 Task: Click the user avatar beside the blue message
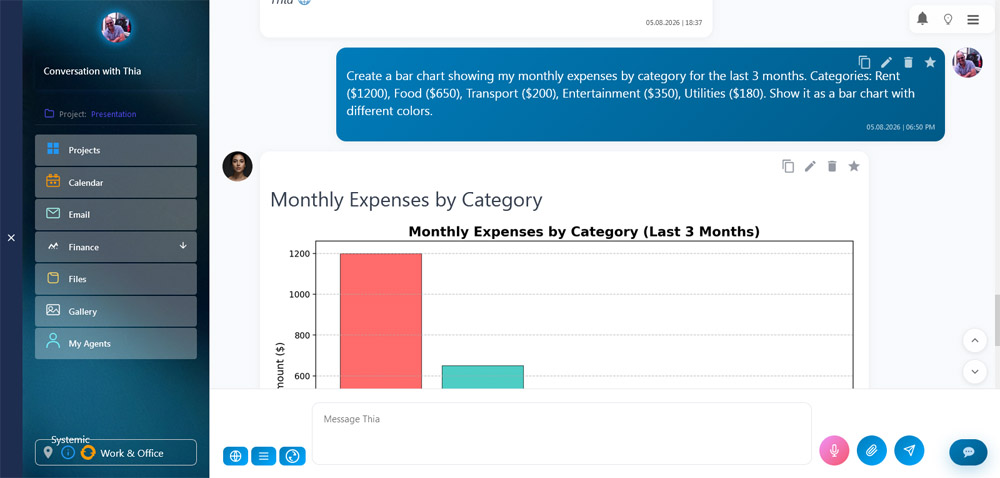click(967, 62)
